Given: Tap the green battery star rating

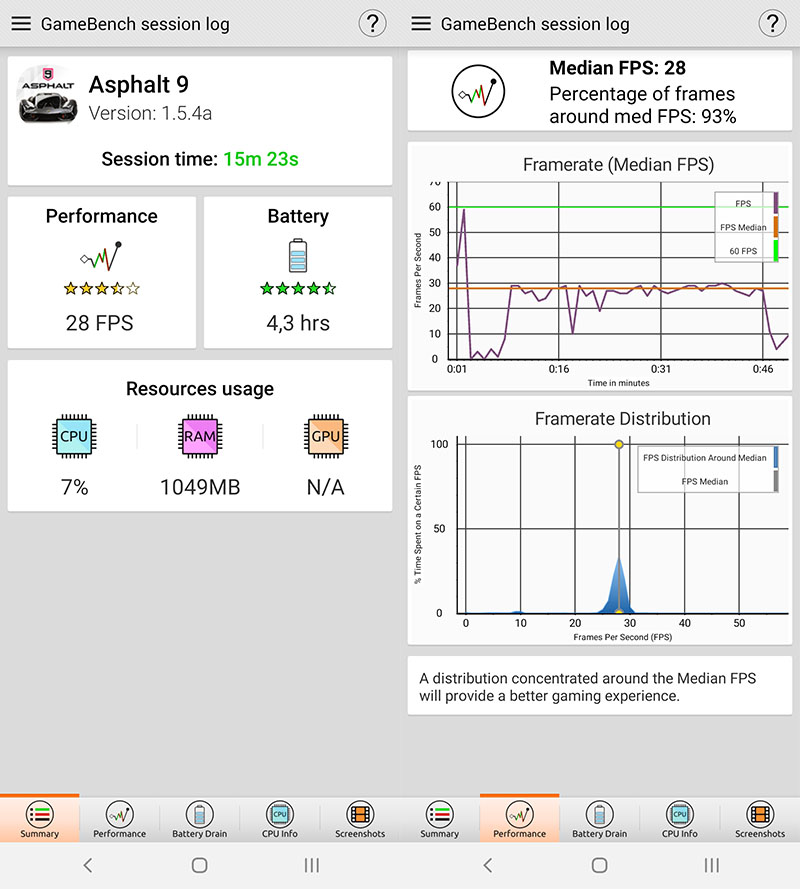Looking at the screenshot, I should pyautogui.click(x=298, y=289).
